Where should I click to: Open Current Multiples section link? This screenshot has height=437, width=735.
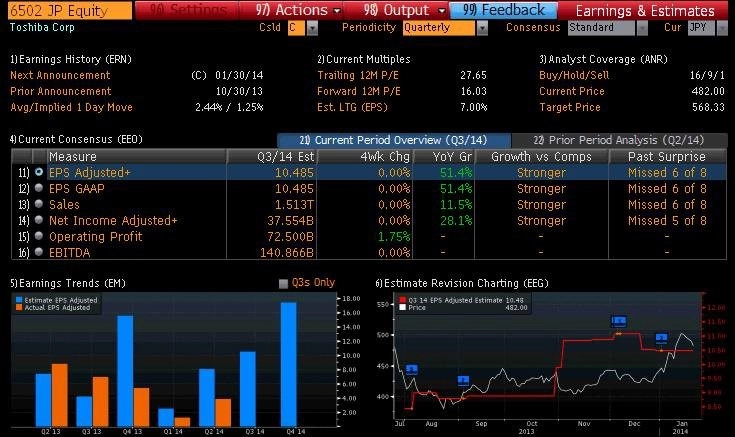(x=364, y=59)
